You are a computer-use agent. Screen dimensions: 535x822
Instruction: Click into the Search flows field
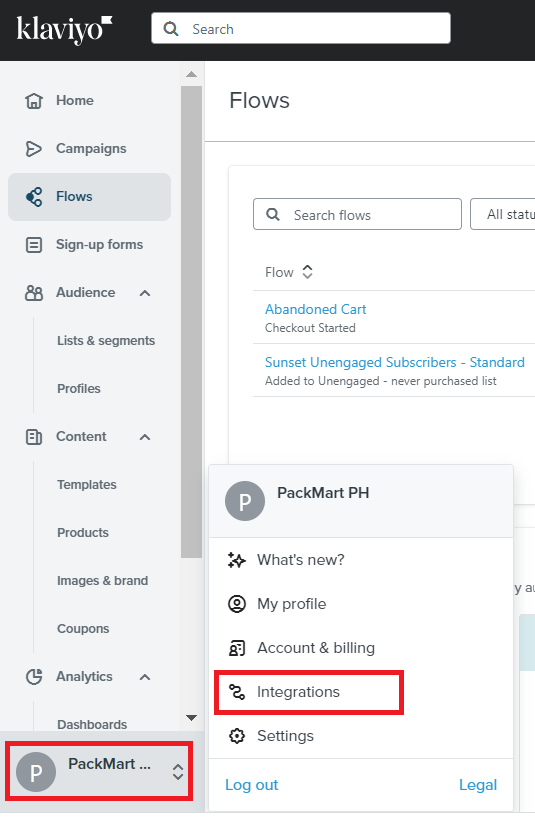(x=357, y=214)
